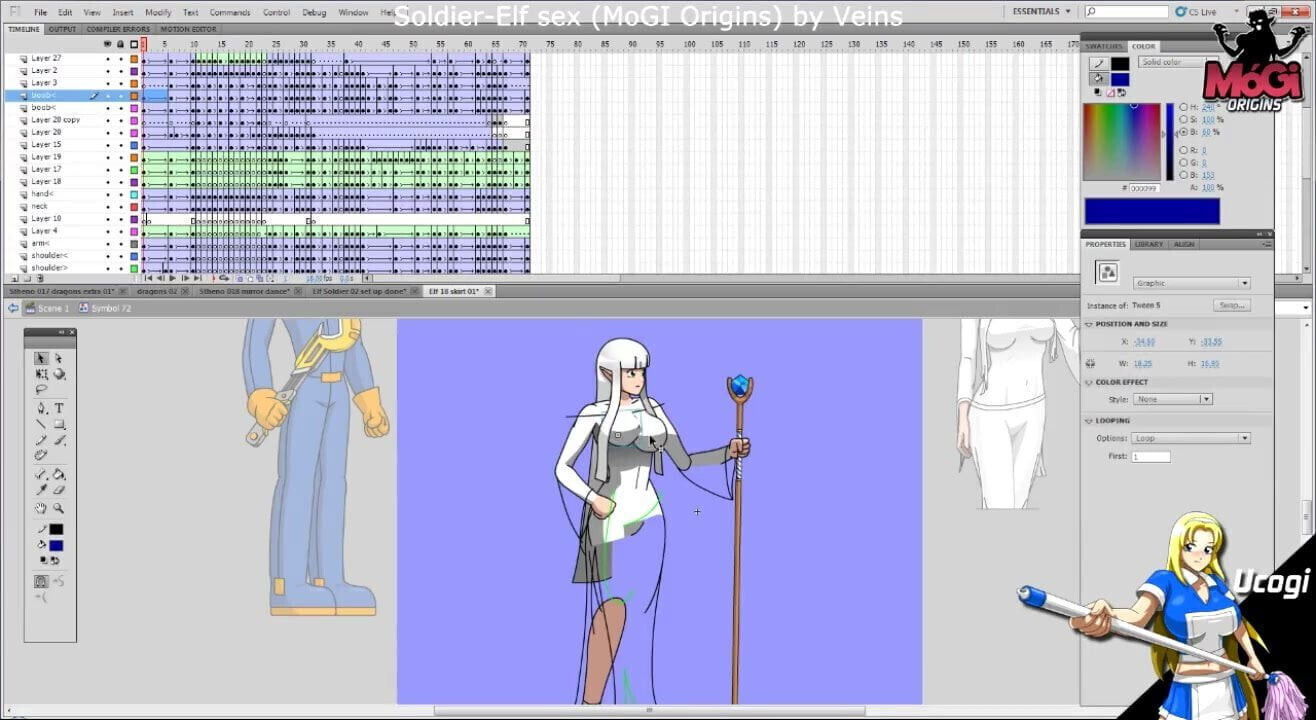Click the tools panel blue fill color swatch
The image size is (1316, 720).
(x=56, y=545)
